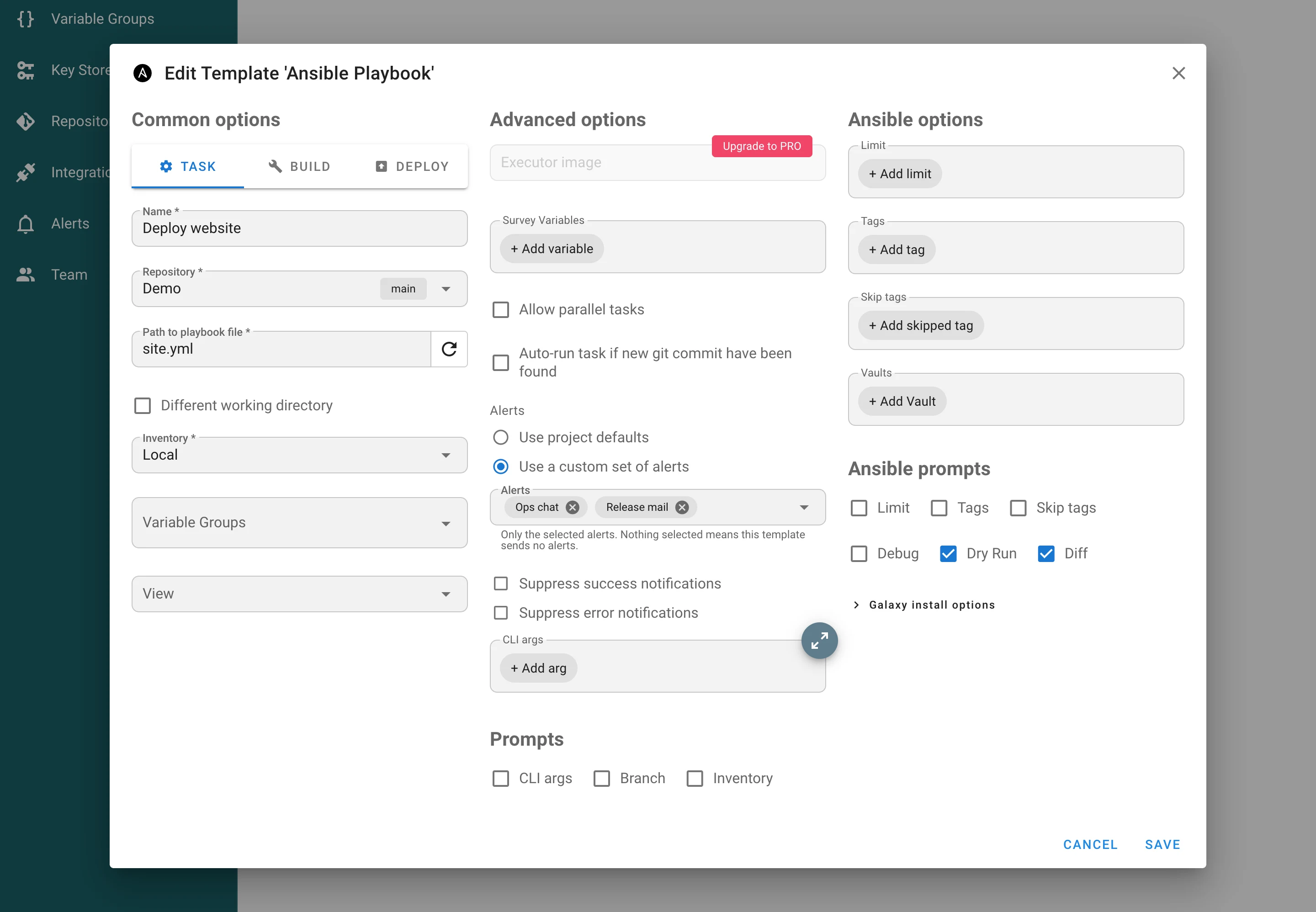This screenshot has height=912, width=1316.
Task: Click the Path to playbook file field
Action: 281,349
